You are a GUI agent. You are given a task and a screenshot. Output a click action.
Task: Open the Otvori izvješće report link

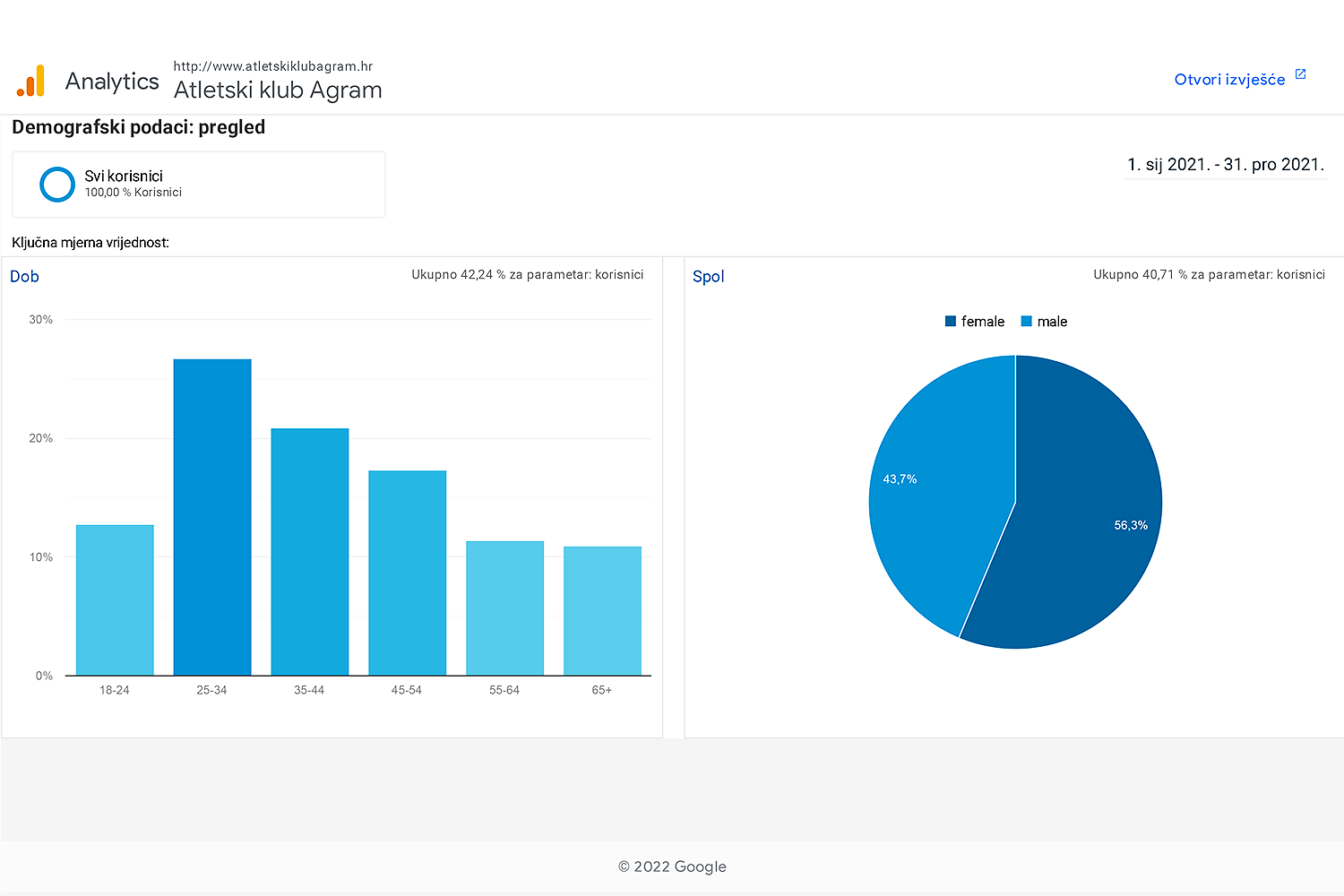(x=1229, y=80)
